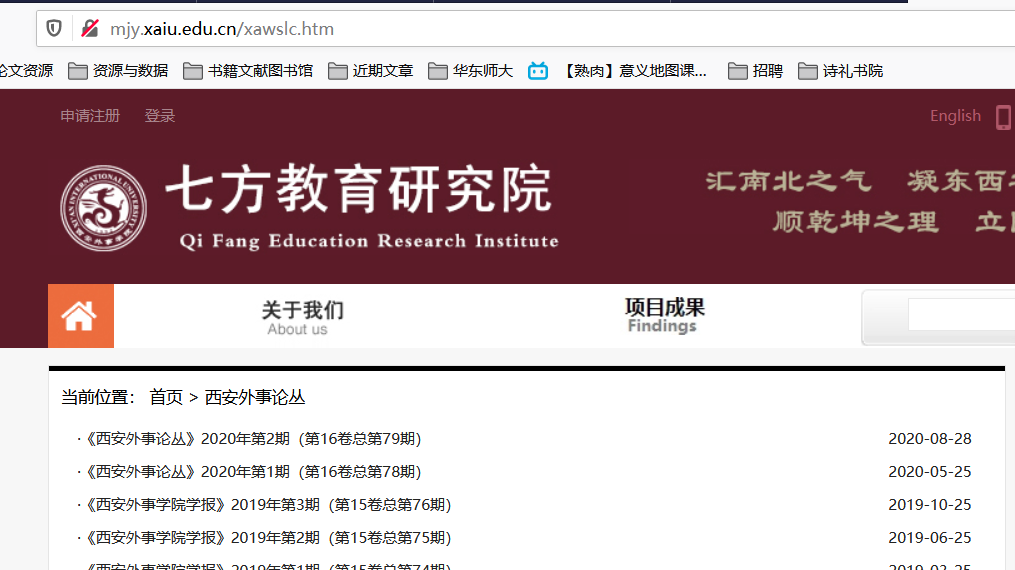Click the date 2020-05-25
Image resolution: width=1015 pixels, height=570 pixels.
pos(930,472)
